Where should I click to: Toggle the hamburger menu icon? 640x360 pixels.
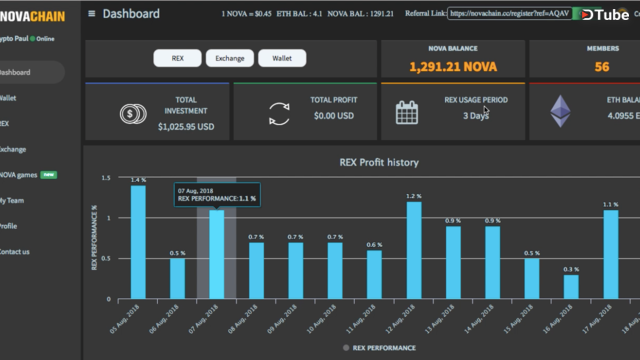(x=92, y=14)
